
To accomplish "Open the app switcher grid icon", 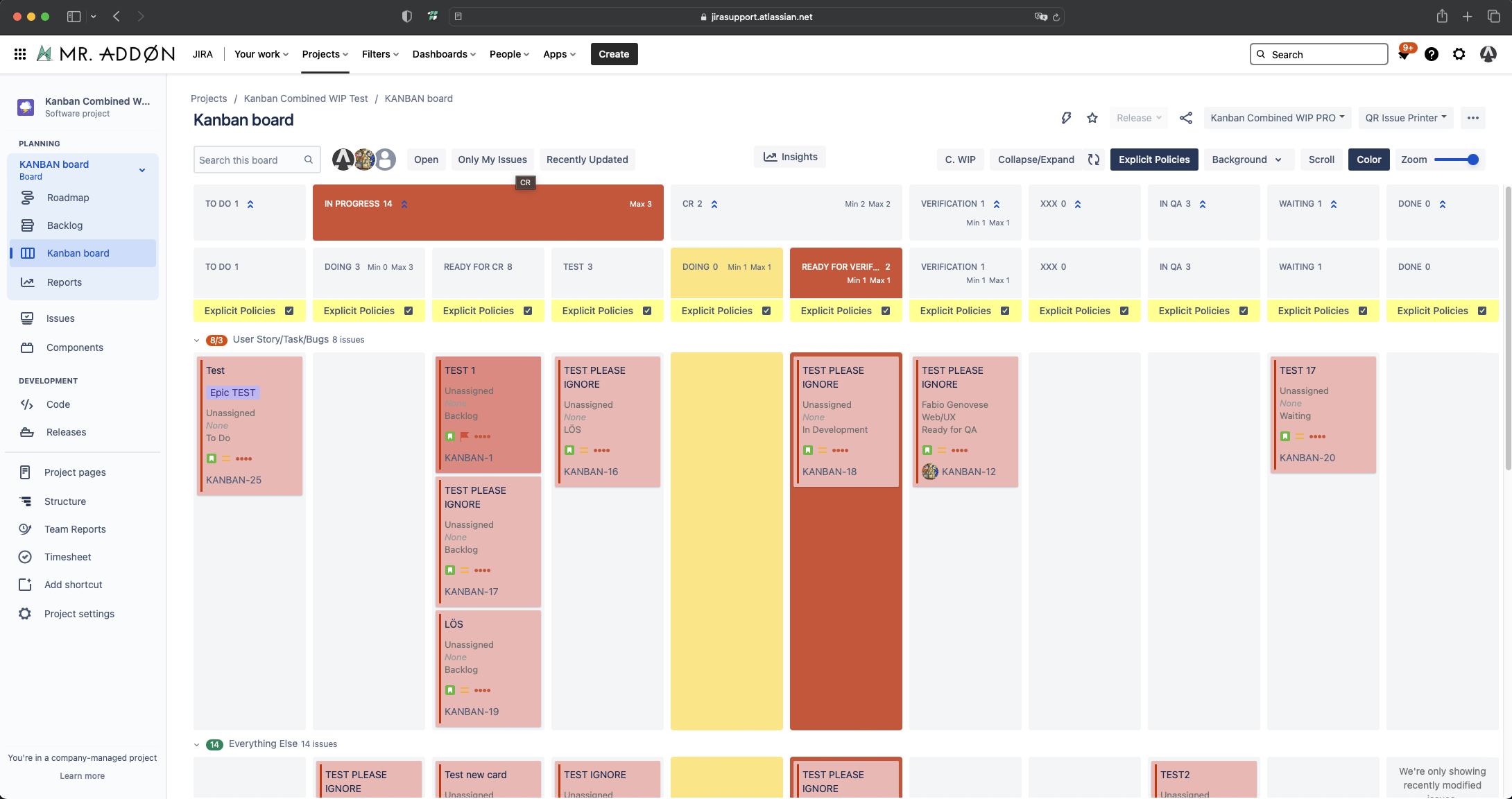I will tap(20, 54).
